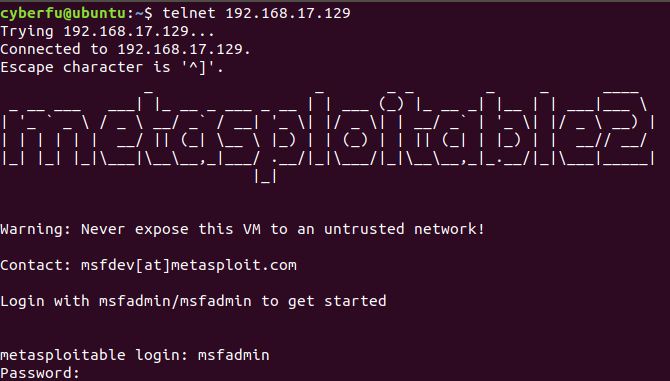Click the word telnet in the command
Image resolution: width=670 pixels, height=381 pixels.
click(x=189, y=13)
